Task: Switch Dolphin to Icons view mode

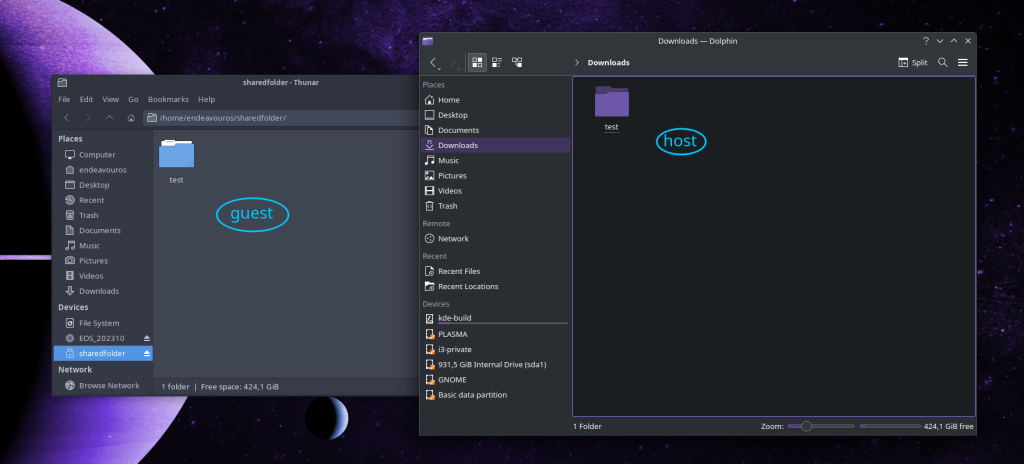Action: click(x=478, y=62)
